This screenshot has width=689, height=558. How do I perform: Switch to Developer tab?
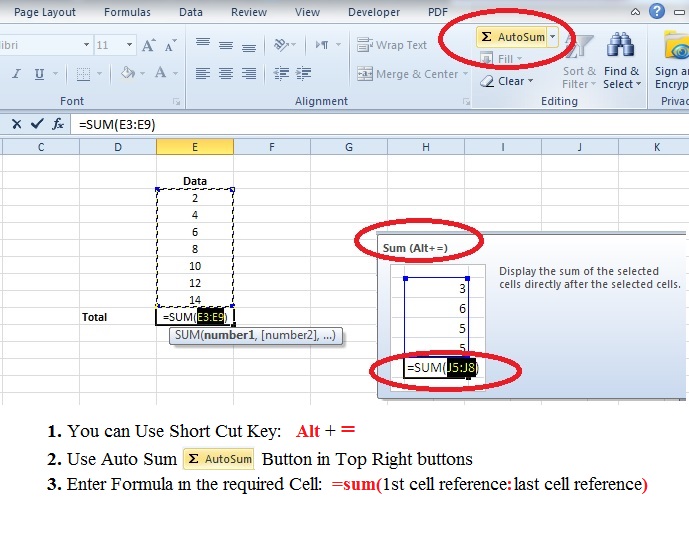pyautogui.click(x=374, y=12)
